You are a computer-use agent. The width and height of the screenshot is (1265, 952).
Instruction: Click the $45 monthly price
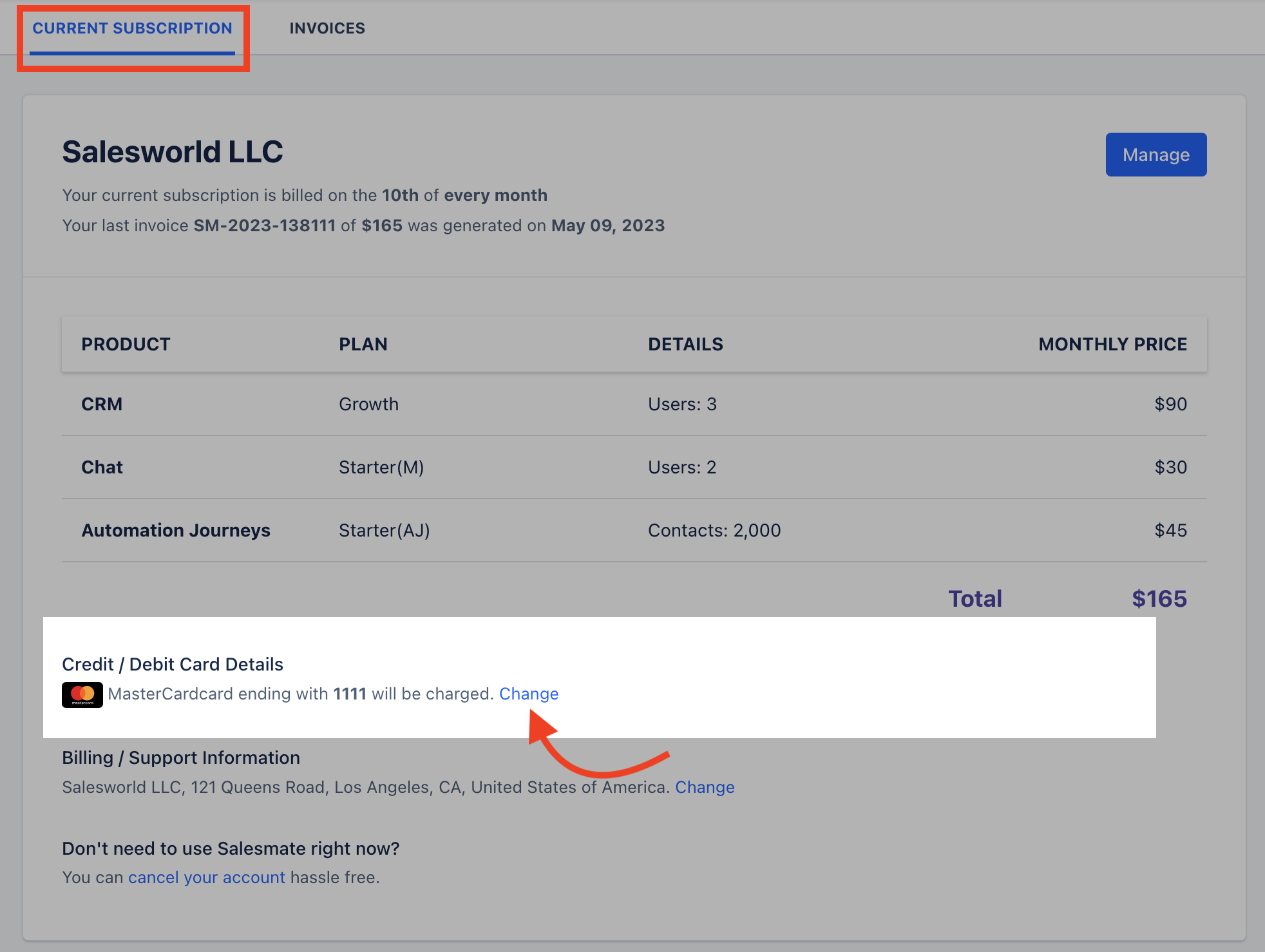[x=1170, y=530]
